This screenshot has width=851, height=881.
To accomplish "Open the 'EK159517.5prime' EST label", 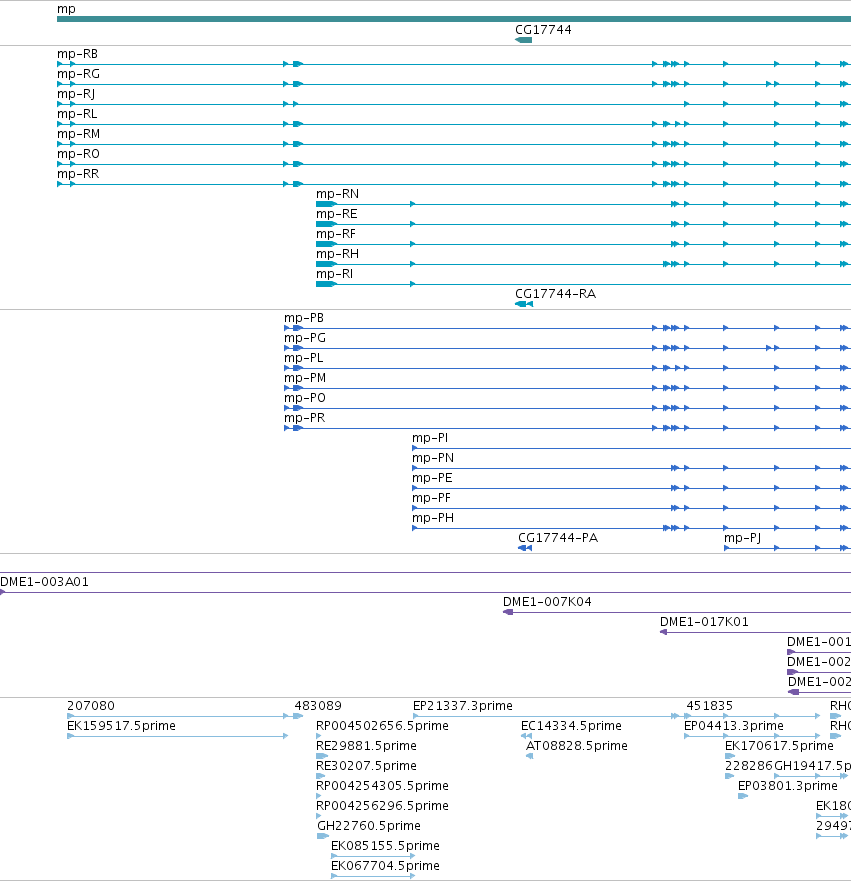I will tap(121, 726).
